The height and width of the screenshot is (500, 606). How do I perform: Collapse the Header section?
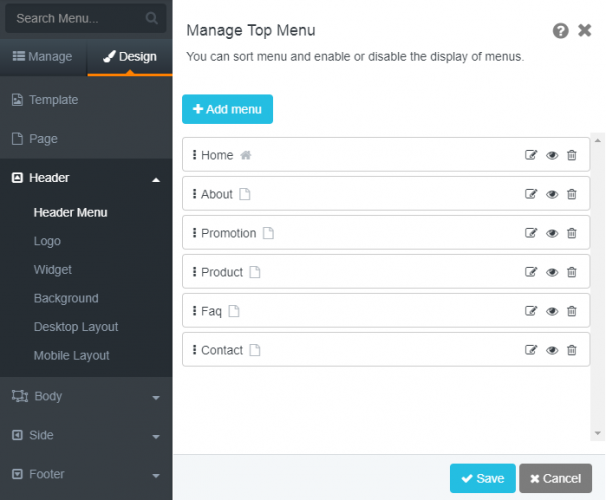[x=155, y=179]
